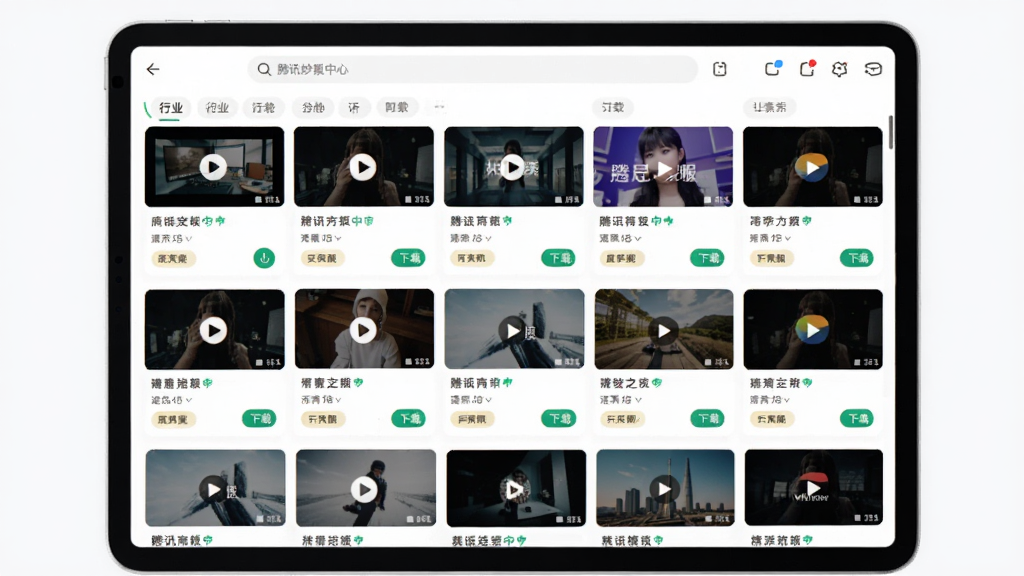Expand the subtitle chevron on second row's tower card

[x=488, y=400]
